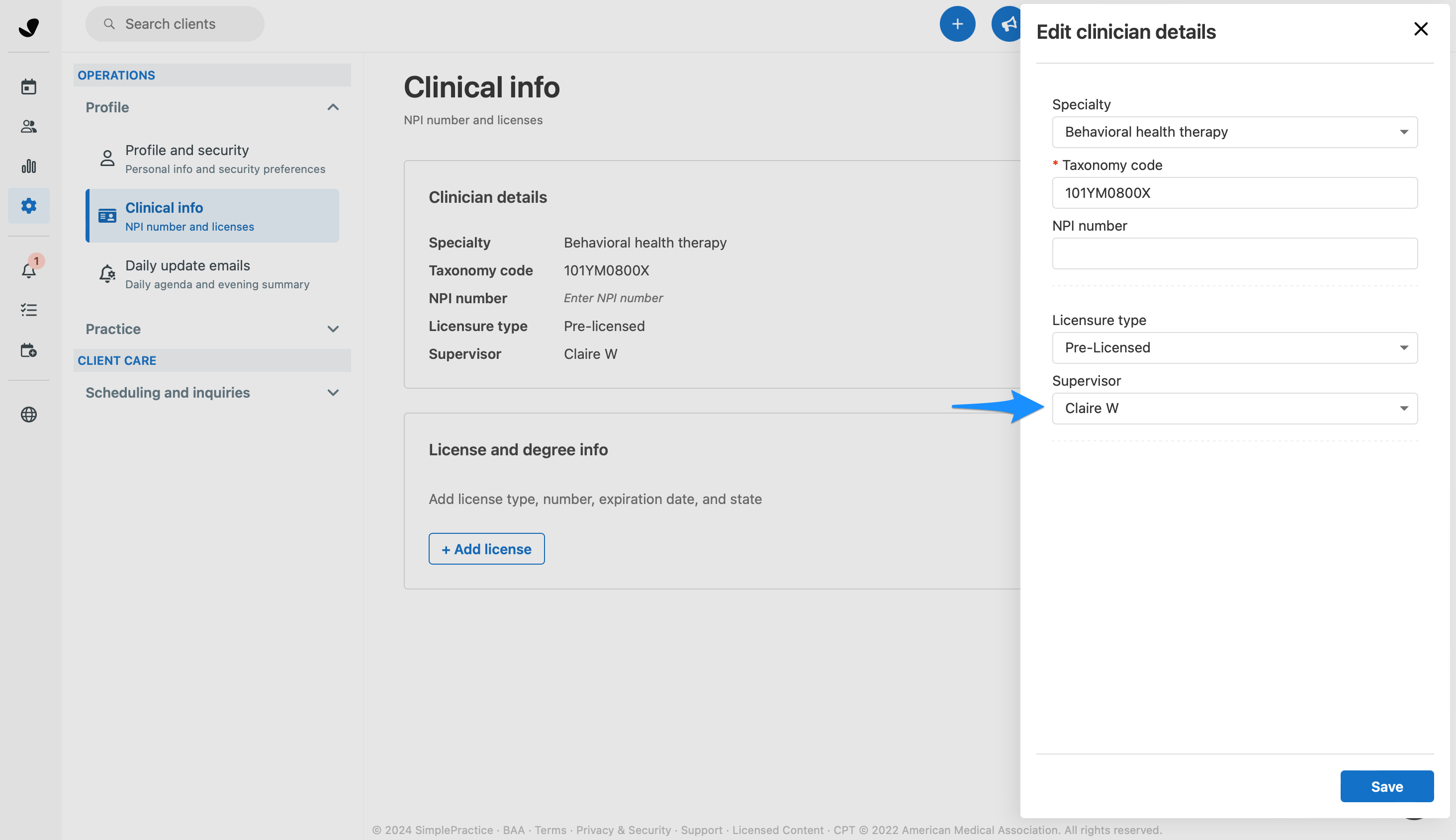Open the task checklist sidebar icon

[x=29, y=310]
